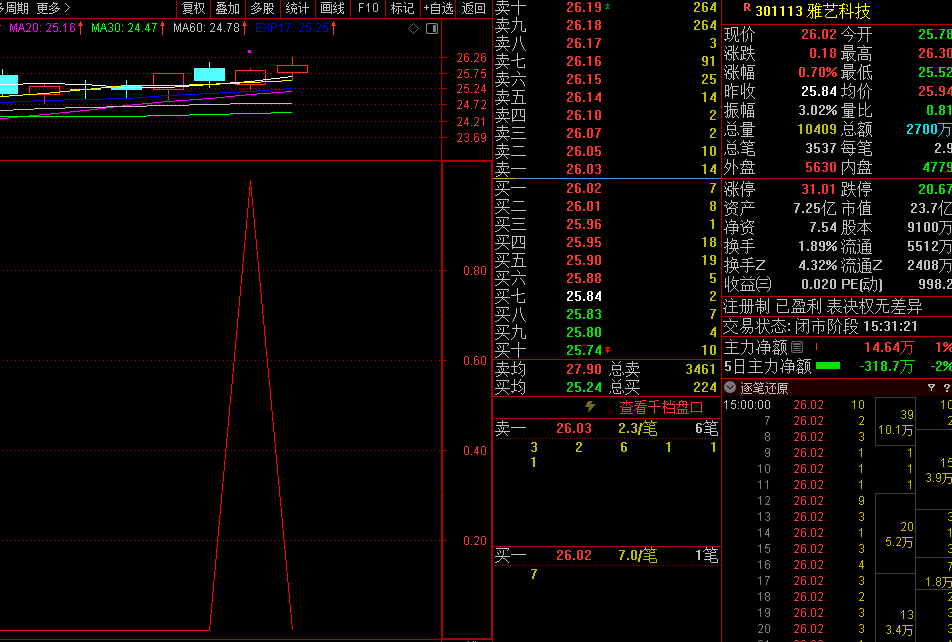
Task: Activate the 画线 drawing tool
Action: 332,8
